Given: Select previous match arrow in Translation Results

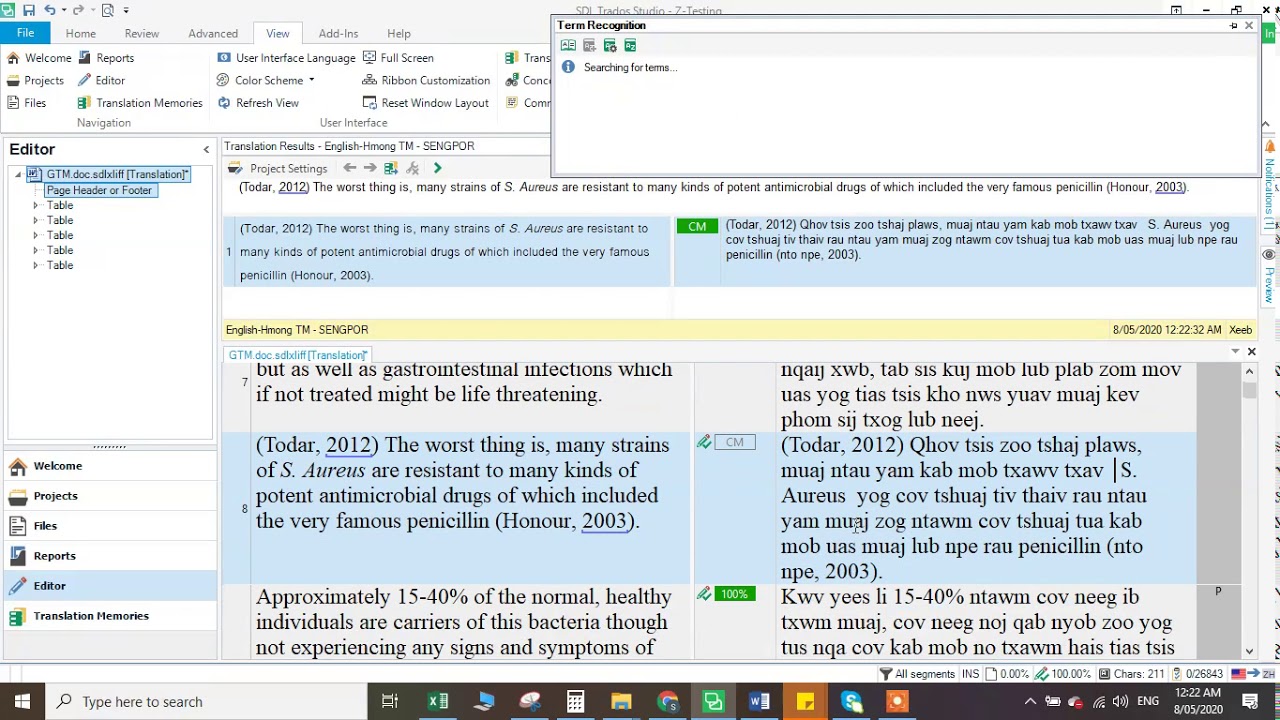Looking at the screenshot, I should coord(349,168).
